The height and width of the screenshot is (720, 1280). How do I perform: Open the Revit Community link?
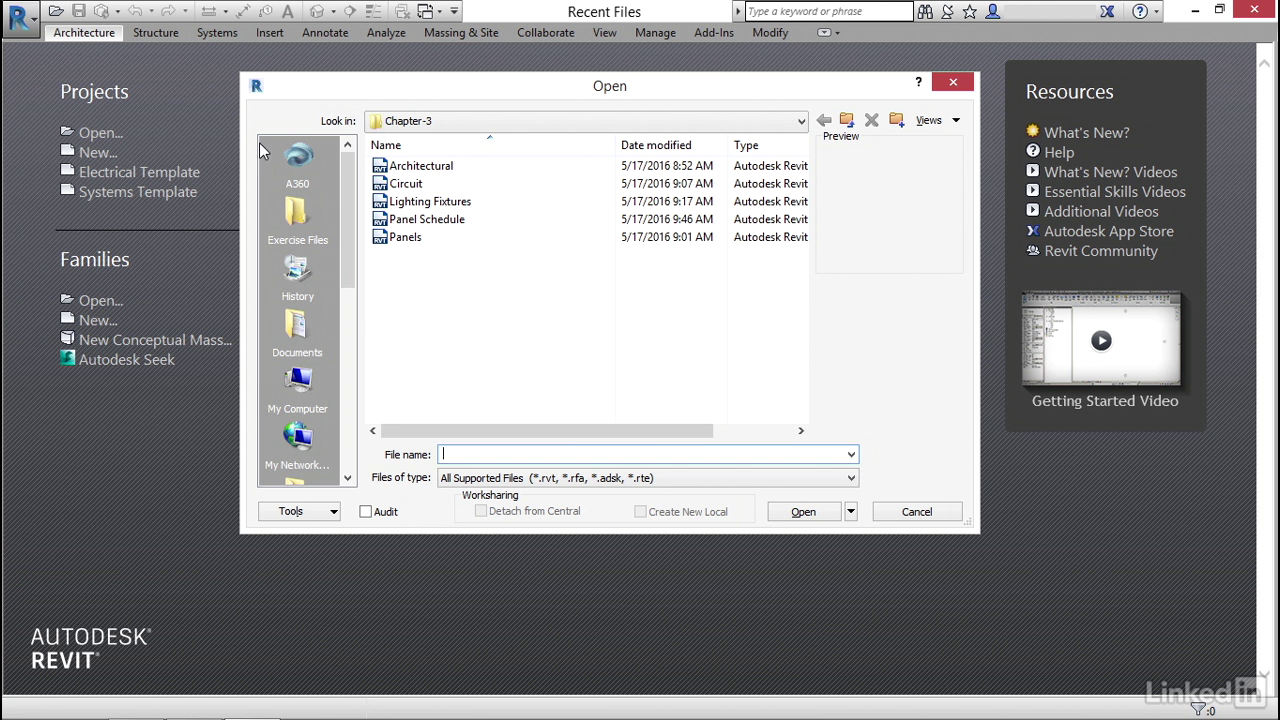(1101, 251)
